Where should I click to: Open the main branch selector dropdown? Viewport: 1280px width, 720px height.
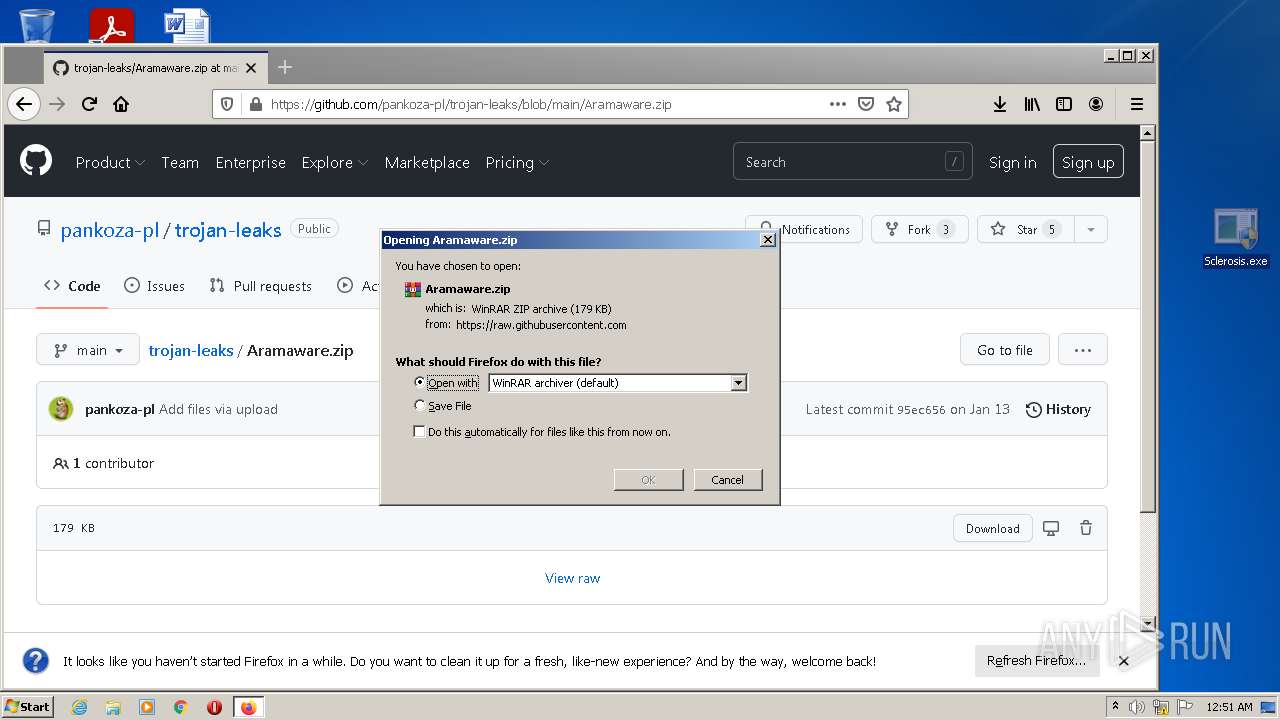pos(88,350)
